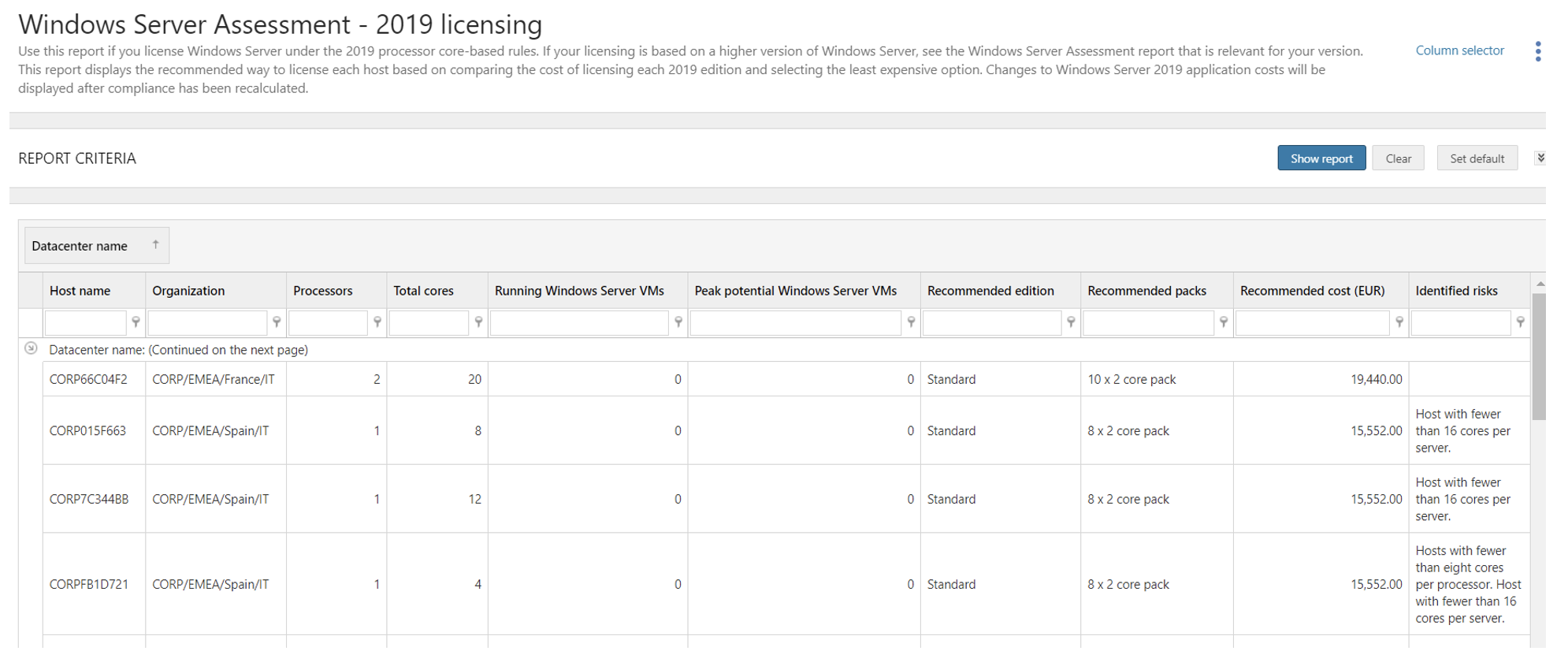Focus the Organization filter field
This screenshot has height=662, width=1568.
[x=208, y=323]
